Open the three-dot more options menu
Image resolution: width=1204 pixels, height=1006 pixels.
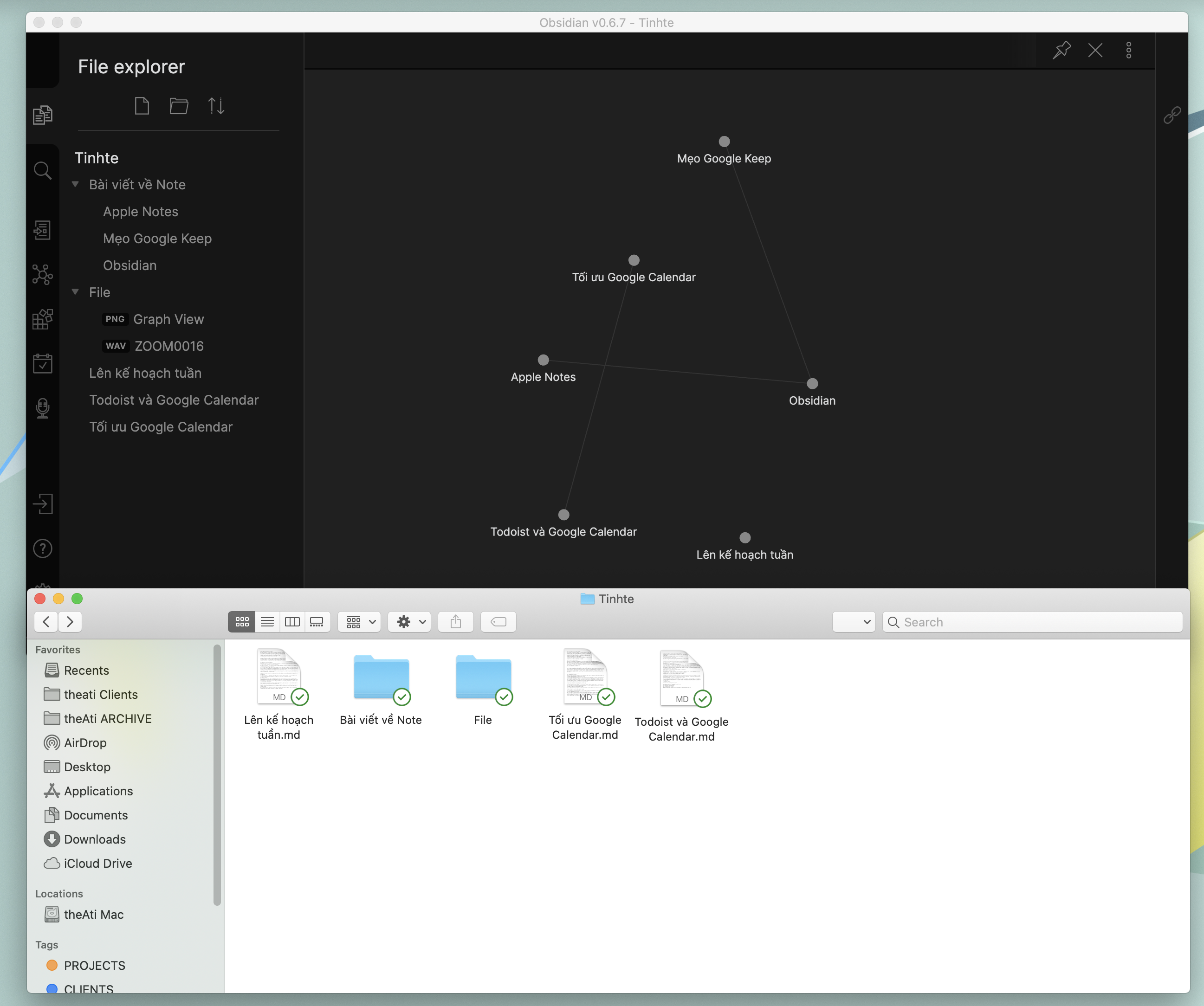[x=1128, y=51]
